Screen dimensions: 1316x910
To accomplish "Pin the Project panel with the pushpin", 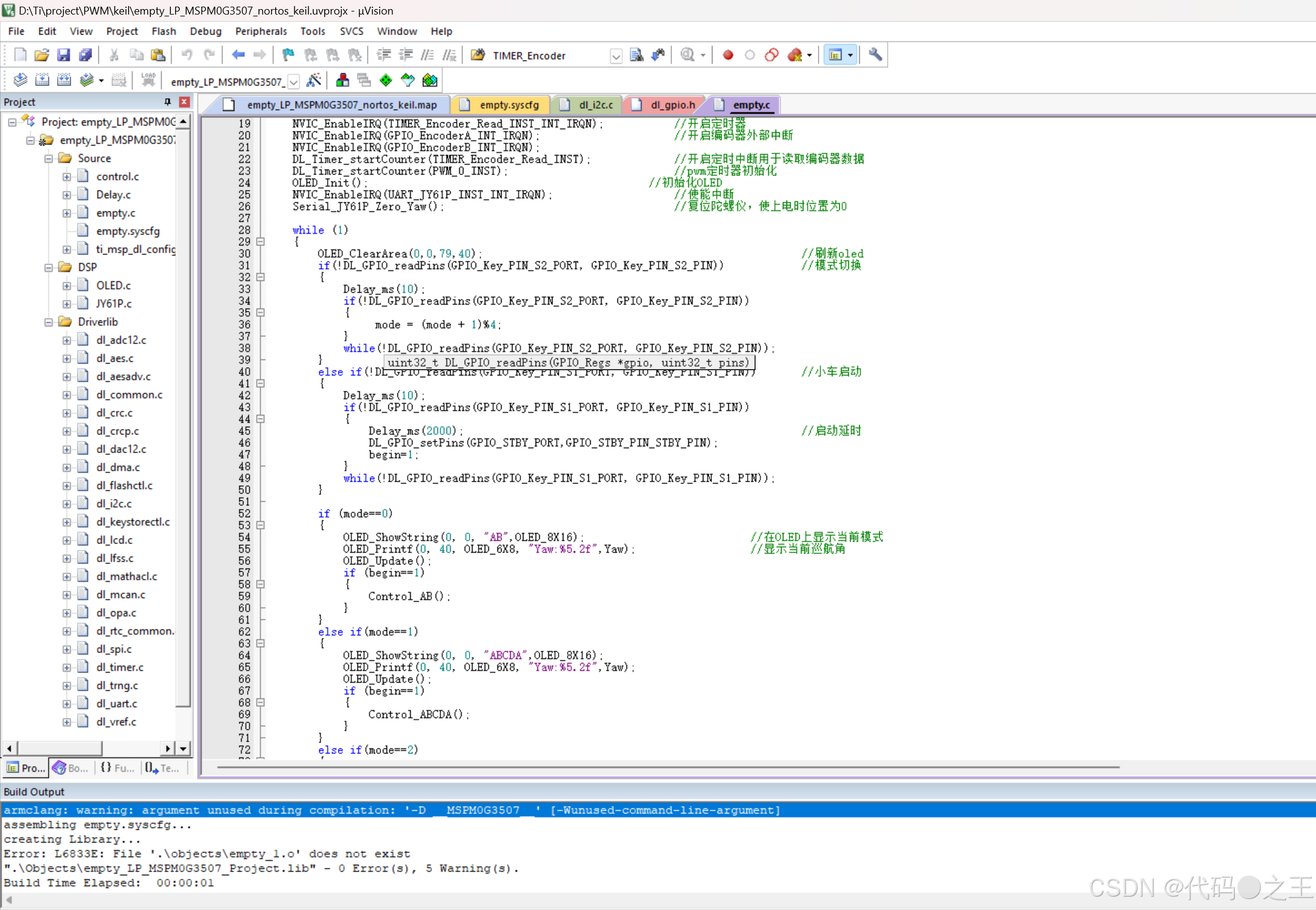I will 168,102.
